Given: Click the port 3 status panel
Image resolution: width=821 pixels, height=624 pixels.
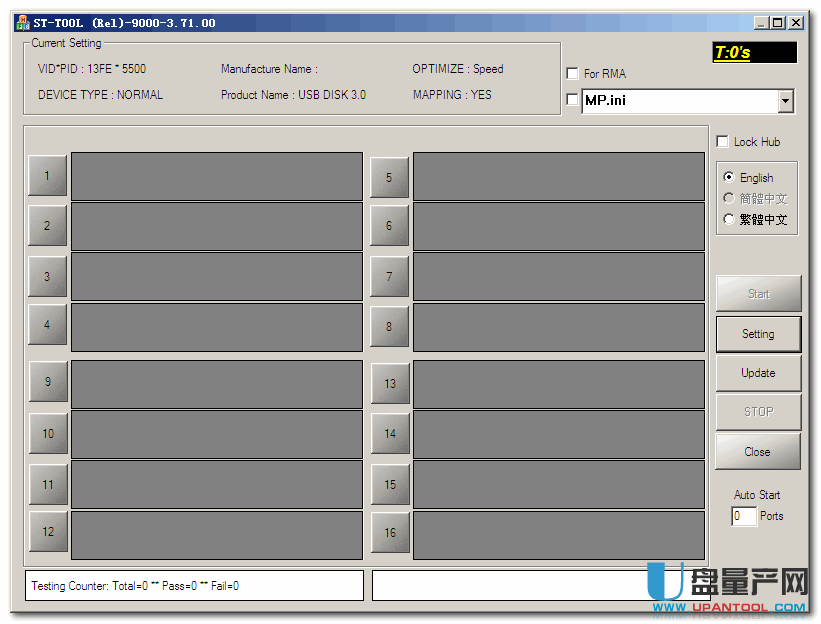Looking at the screenshot, I should 216,277.
